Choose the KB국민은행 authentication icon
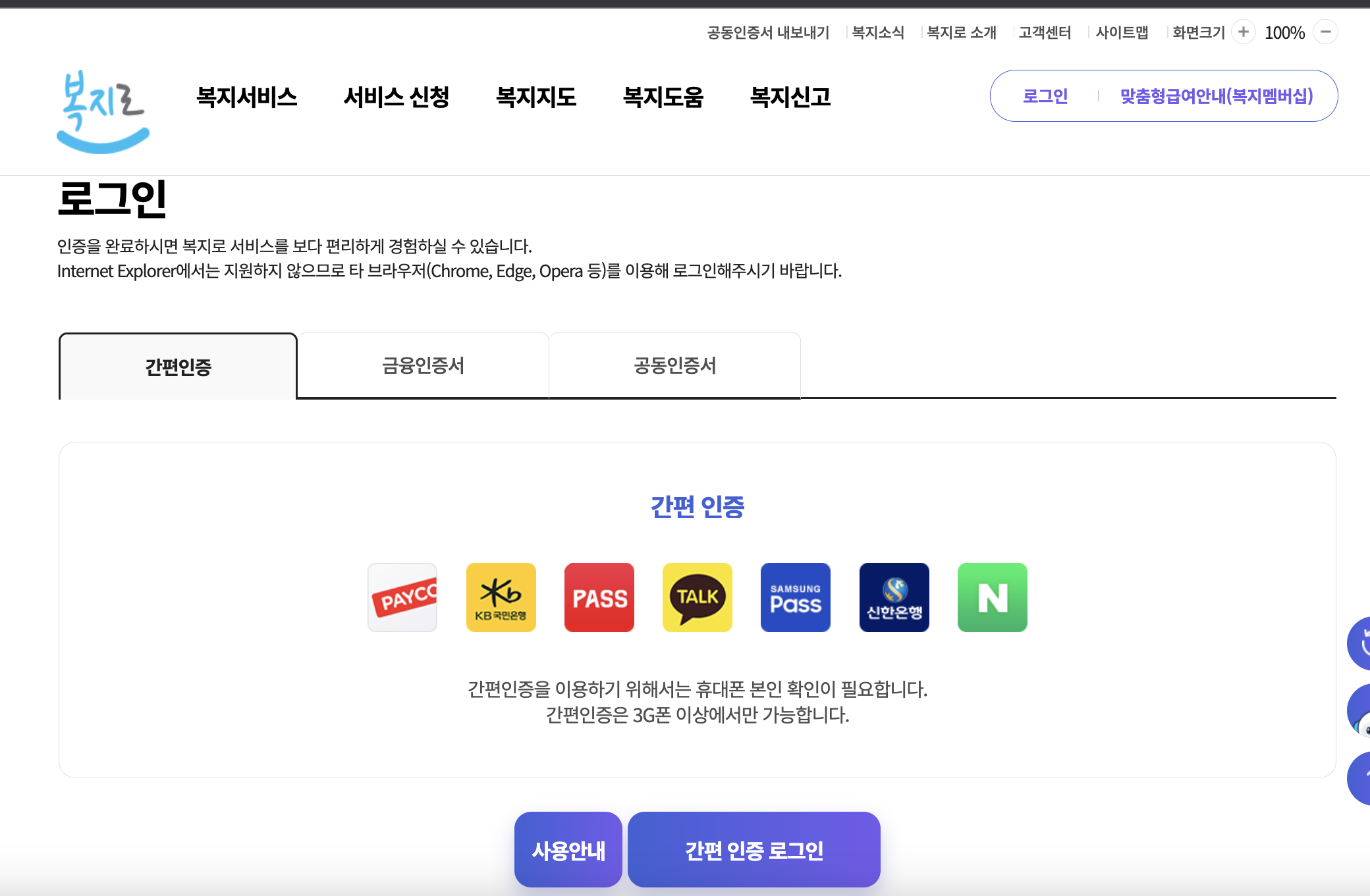The height and width of the screenshot is (896, 1370). point(501,597)
